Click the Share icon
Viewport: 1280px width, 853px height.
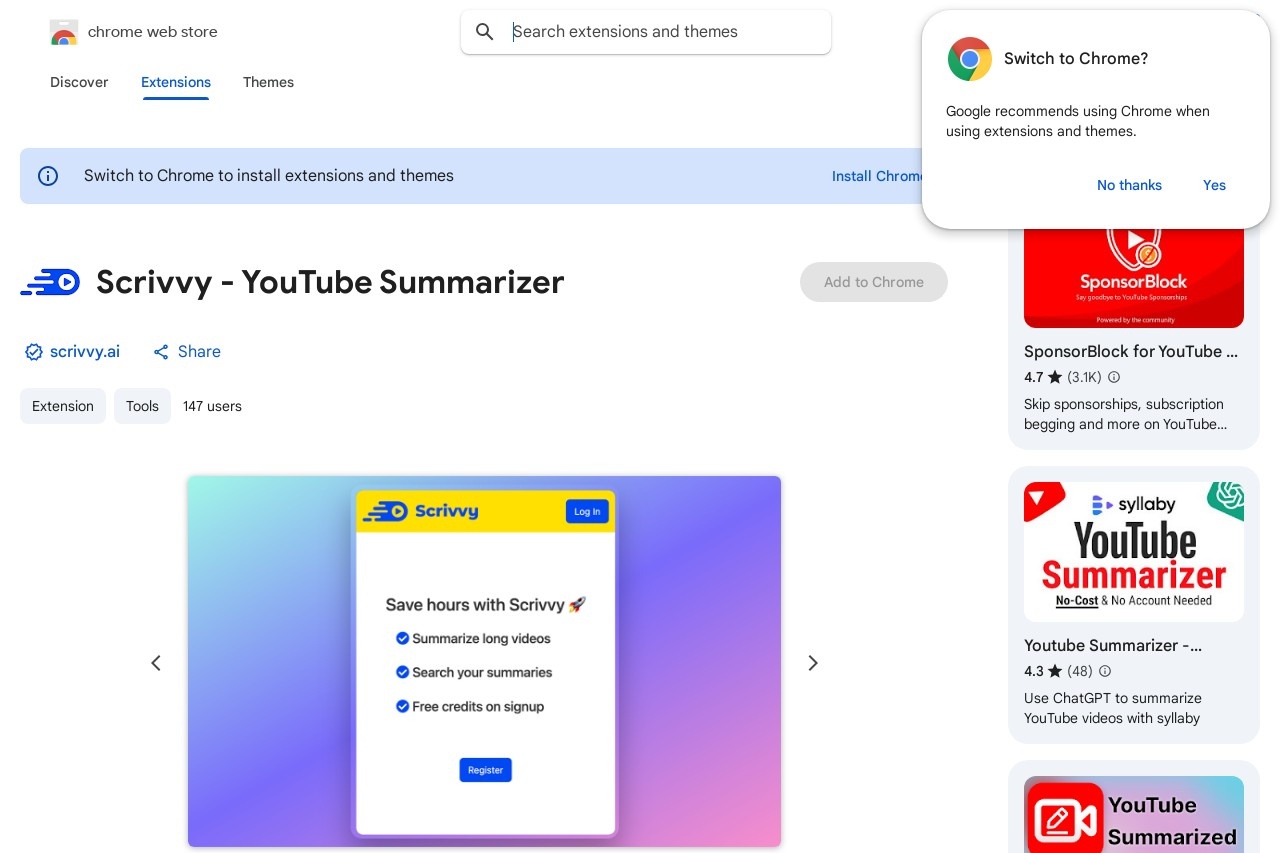point(161,352)
